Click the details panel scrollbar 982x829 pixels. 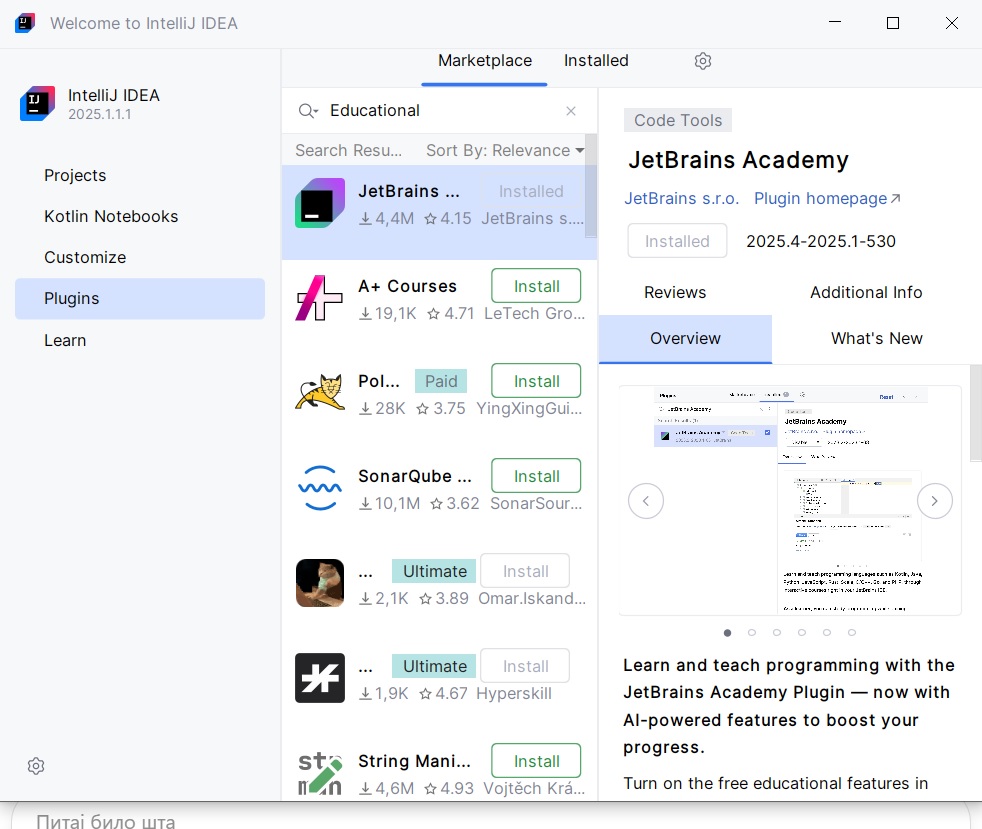pos(976,413)
